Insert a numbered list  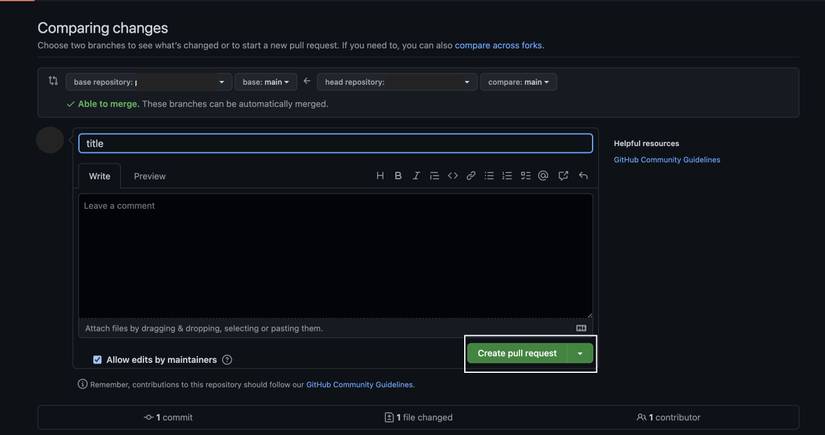[507, 176]
